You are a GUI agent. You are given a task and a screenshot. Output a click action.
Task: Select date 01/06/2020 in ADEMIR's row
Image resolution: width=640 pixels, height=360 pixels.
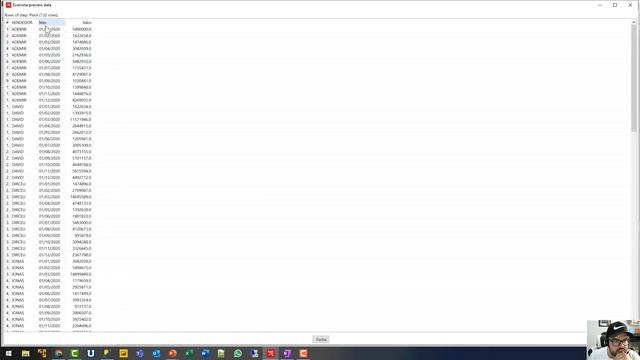(x=49, y=61)
